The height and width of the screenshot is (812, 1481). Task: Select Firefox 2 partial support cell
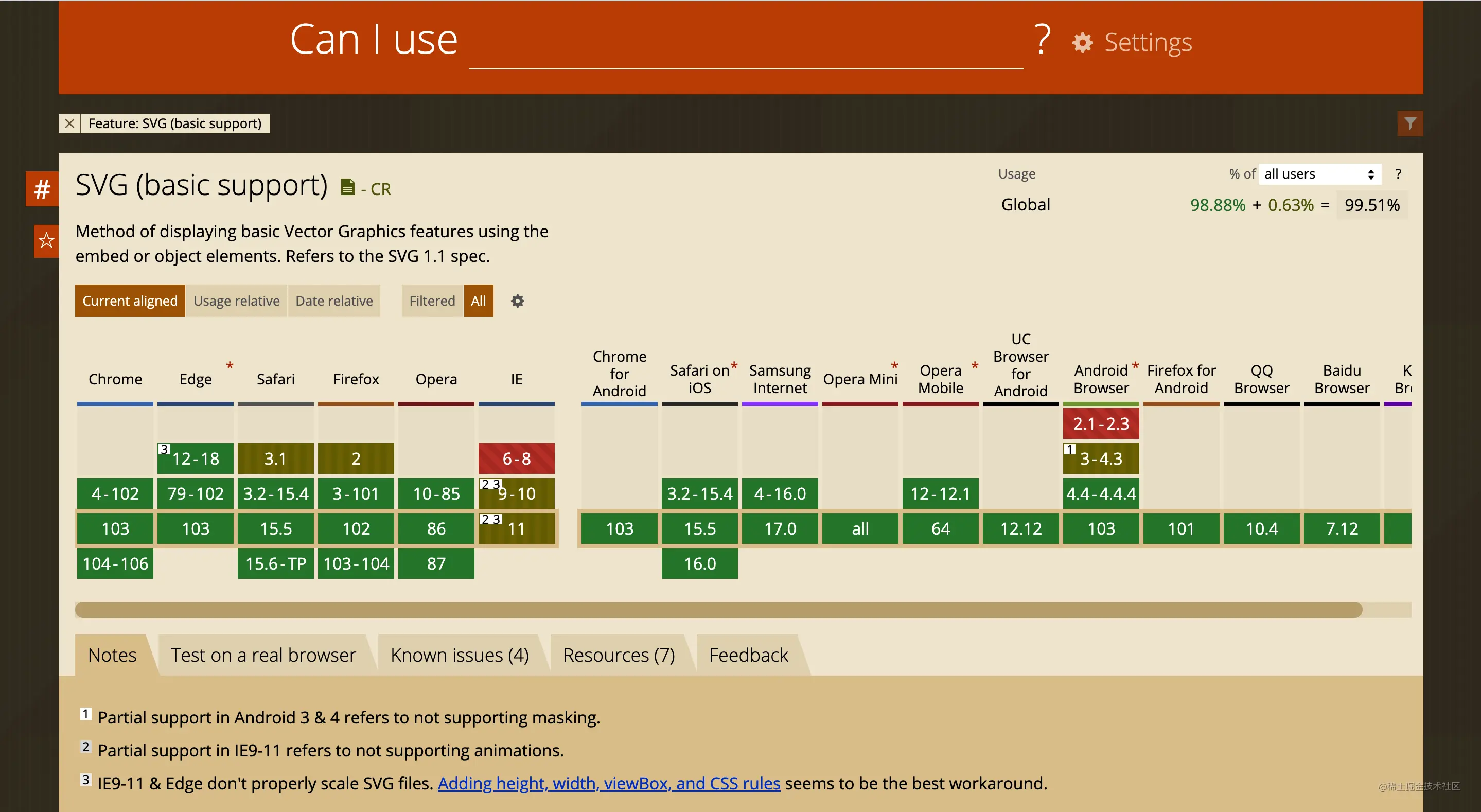point(356,458)
